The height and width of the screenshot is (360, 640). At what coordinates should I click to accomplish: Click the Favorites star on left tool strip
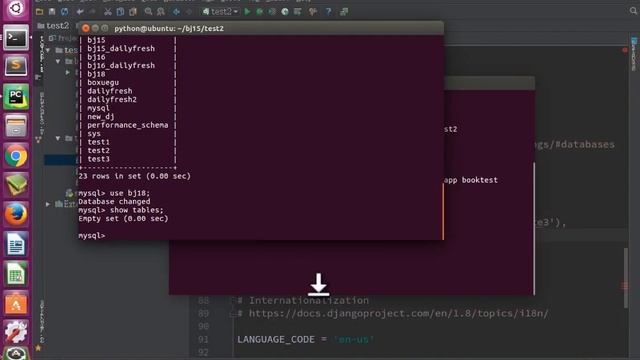pos(38,348)
